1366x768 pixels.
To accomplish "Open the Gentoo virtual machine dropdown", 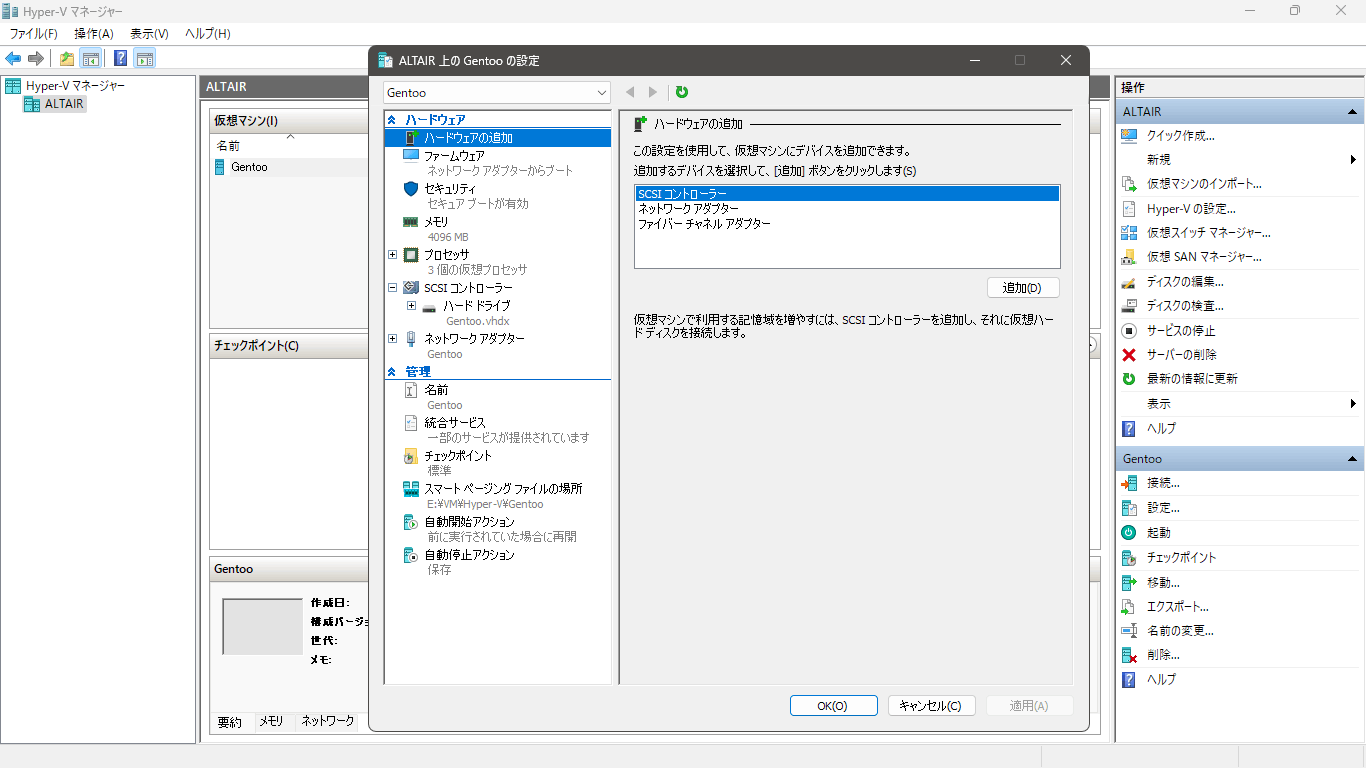I will click(497, 92).
